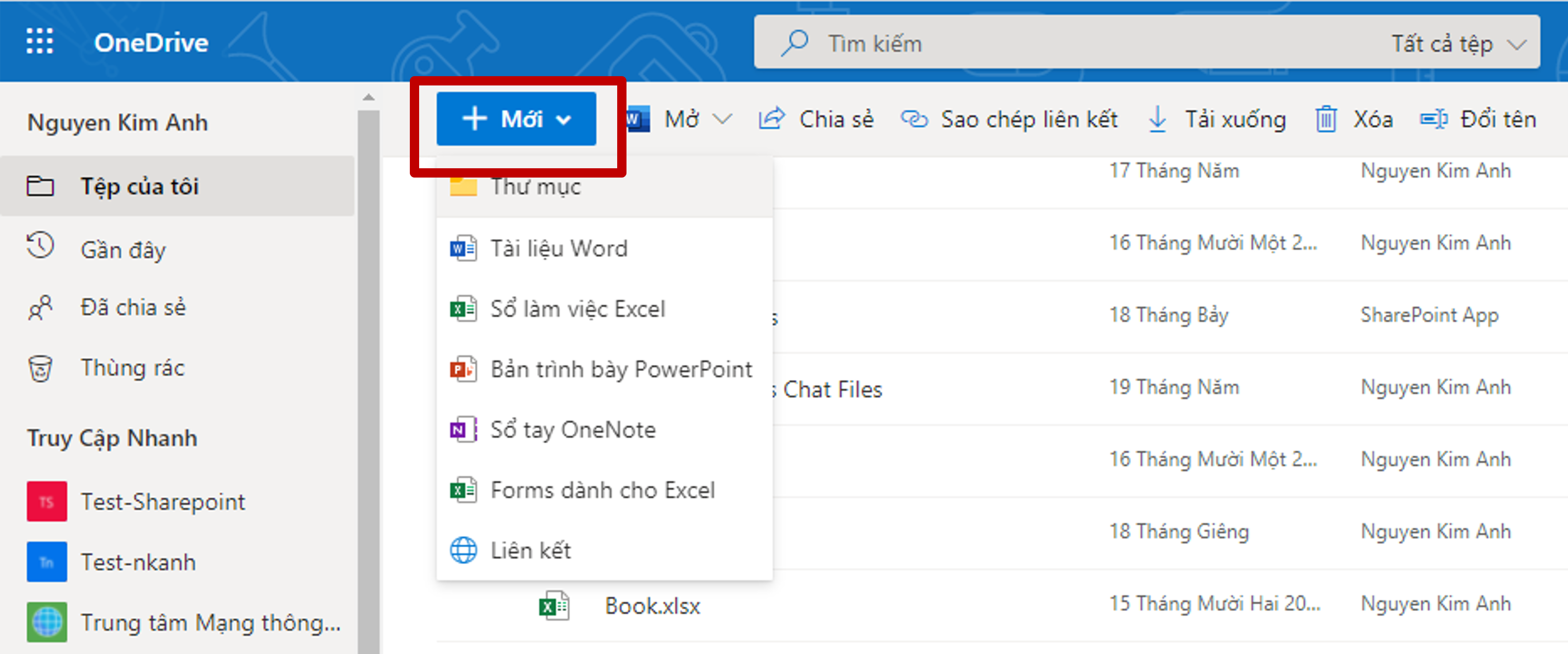
Task: Go to Gần đây recent files
Action: [123, 250]
